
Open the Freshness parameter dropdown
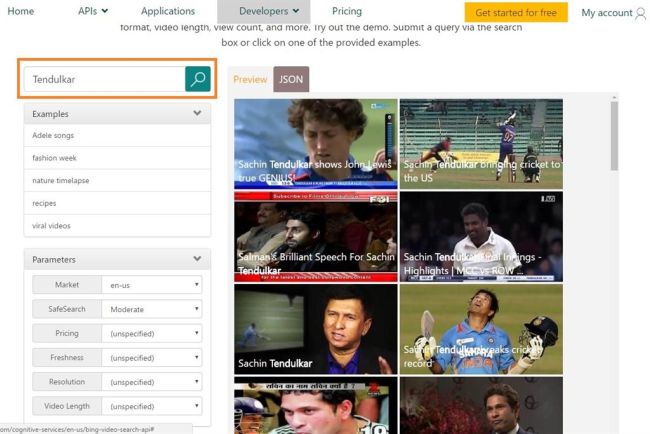(152, 357)
